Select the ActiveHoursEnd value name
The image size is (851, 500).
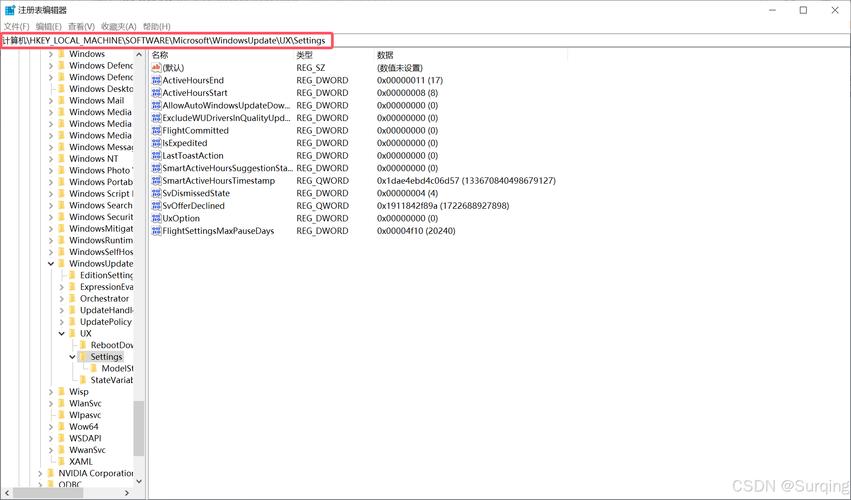pos(193,80)
